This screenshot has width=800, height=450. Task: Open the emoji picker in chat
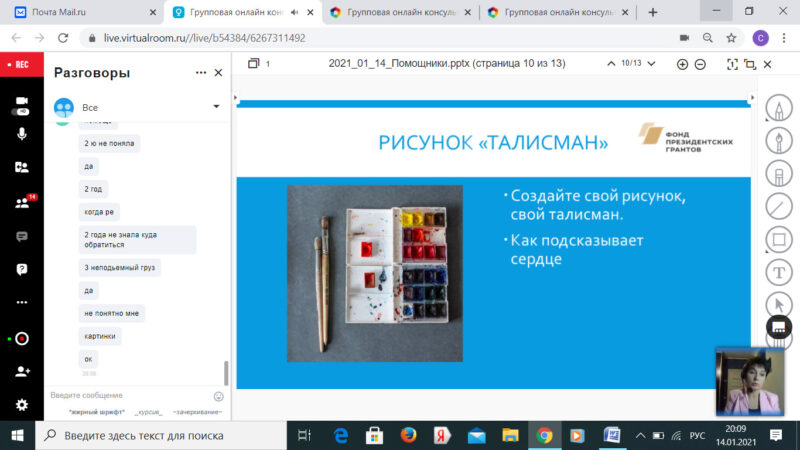pyautogui.click(x=218, y=396)
